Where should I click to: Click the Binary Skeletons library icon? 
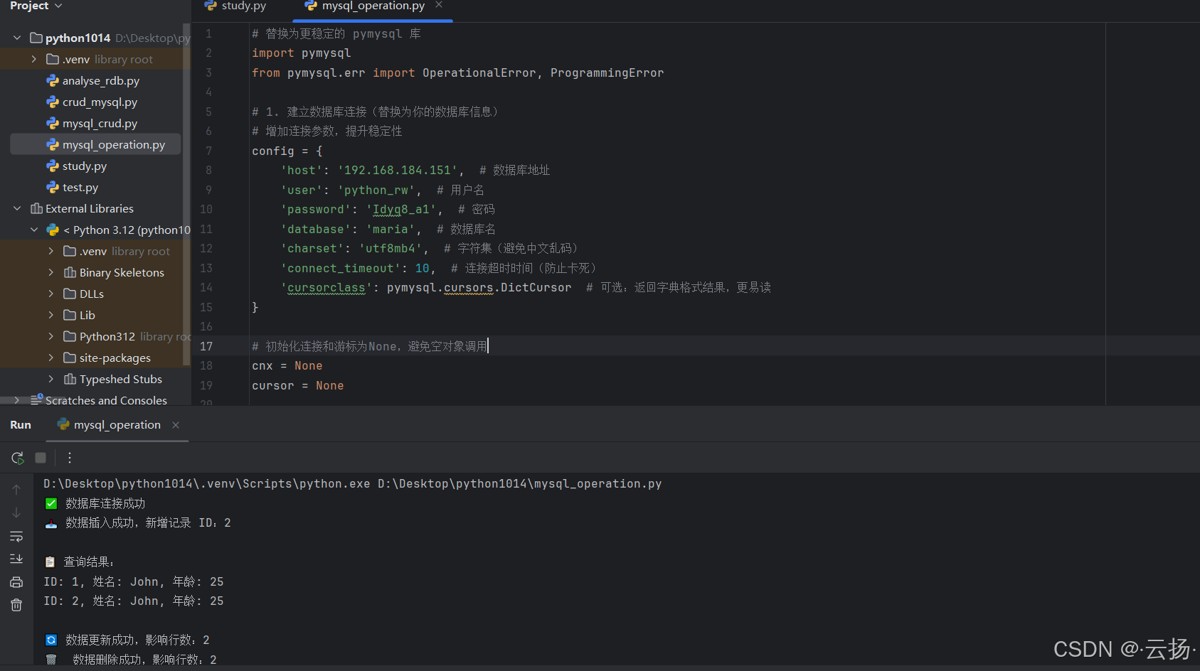point(70,272)
